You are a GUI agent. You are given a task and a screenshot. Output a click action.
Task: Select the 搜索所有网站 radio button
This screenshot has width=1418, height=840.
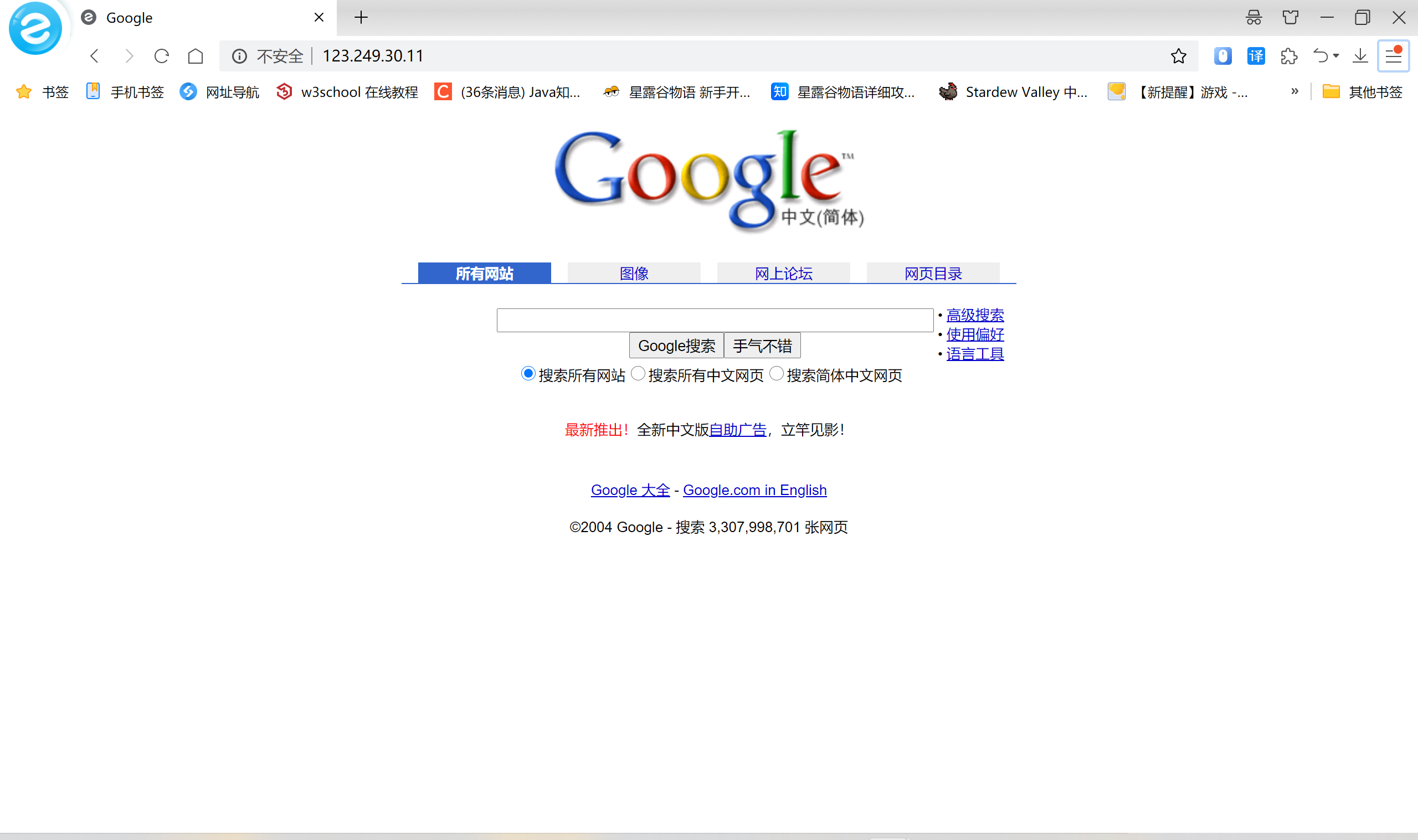click(x=527, y=374)
